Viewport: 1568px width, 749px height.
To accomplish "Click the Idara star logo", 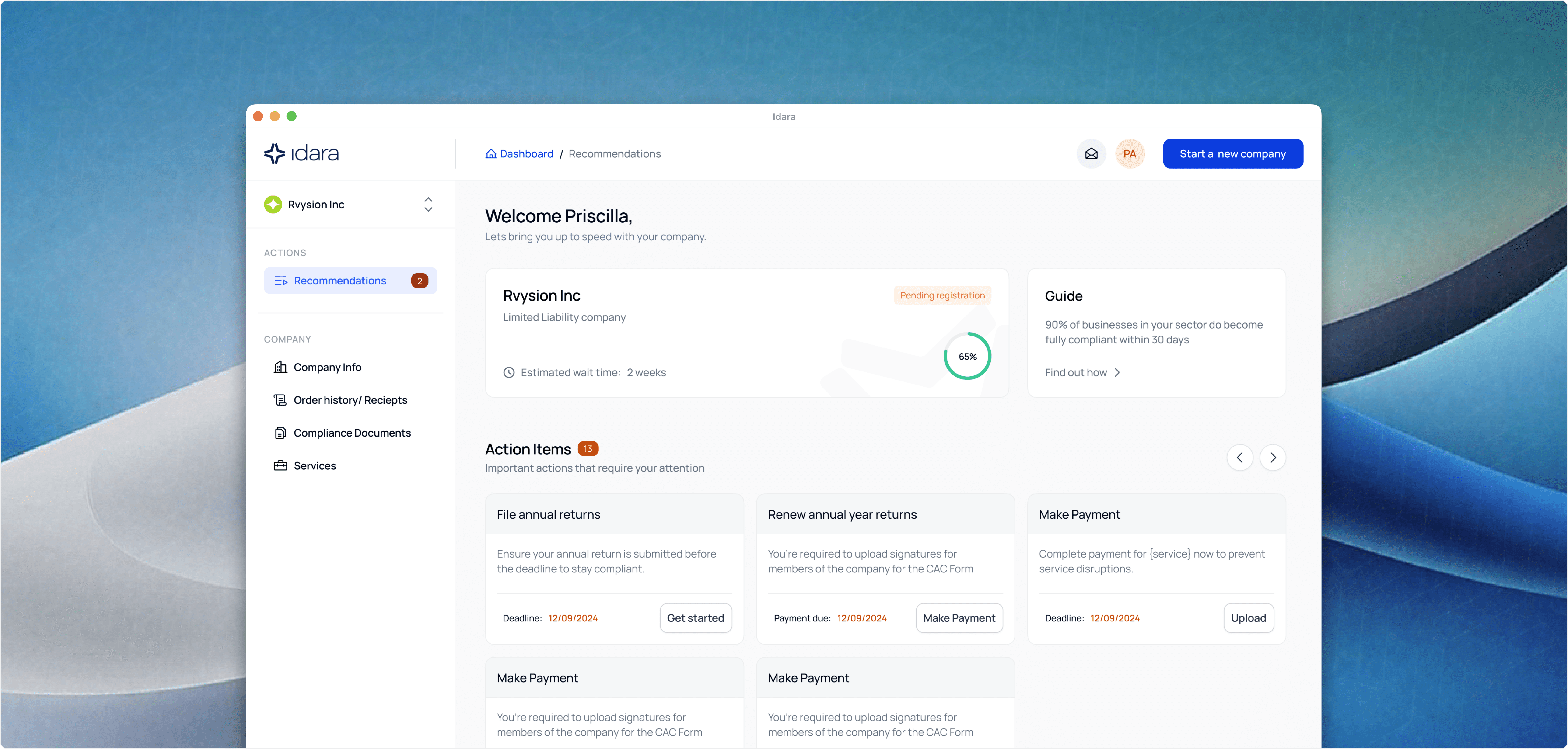I will (275, 154).
